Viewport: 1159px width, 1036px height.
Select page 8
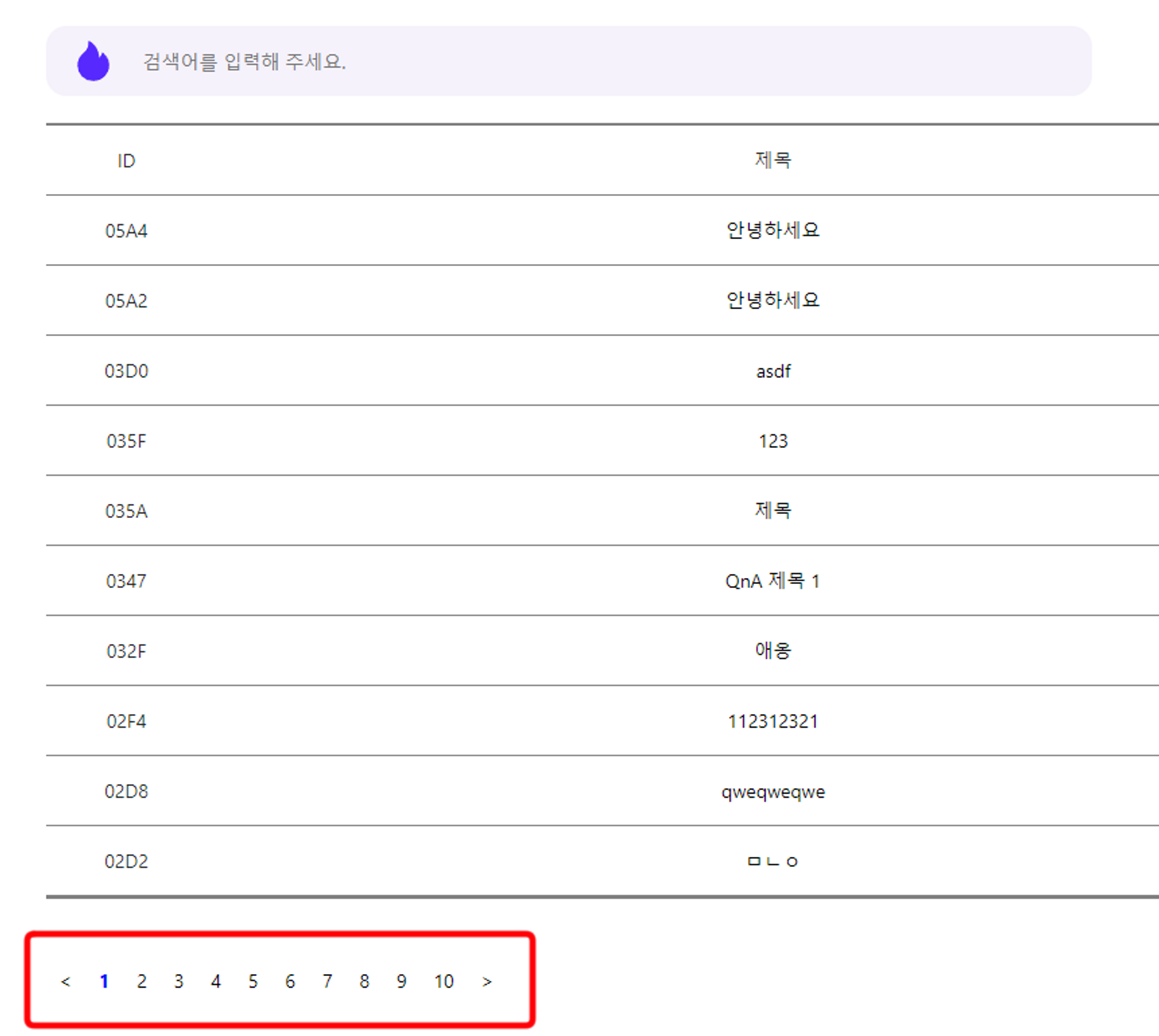pos(365,981)
